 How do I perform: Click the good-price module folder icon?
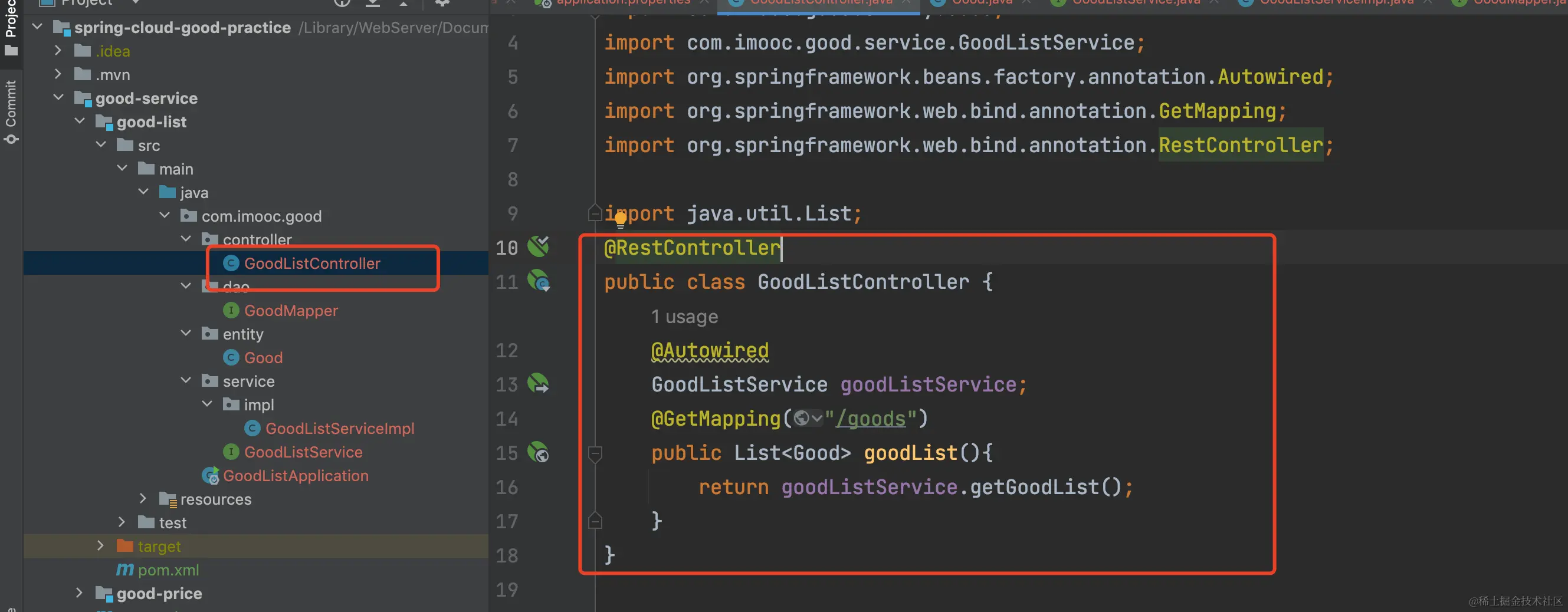pos(104,594)
